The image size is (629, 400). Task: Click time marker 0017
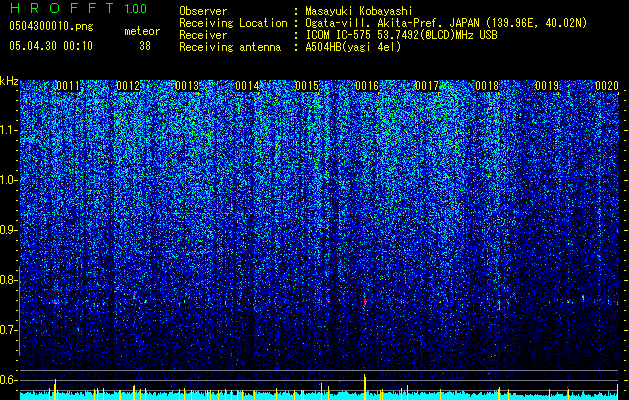[x=427, y=86]
